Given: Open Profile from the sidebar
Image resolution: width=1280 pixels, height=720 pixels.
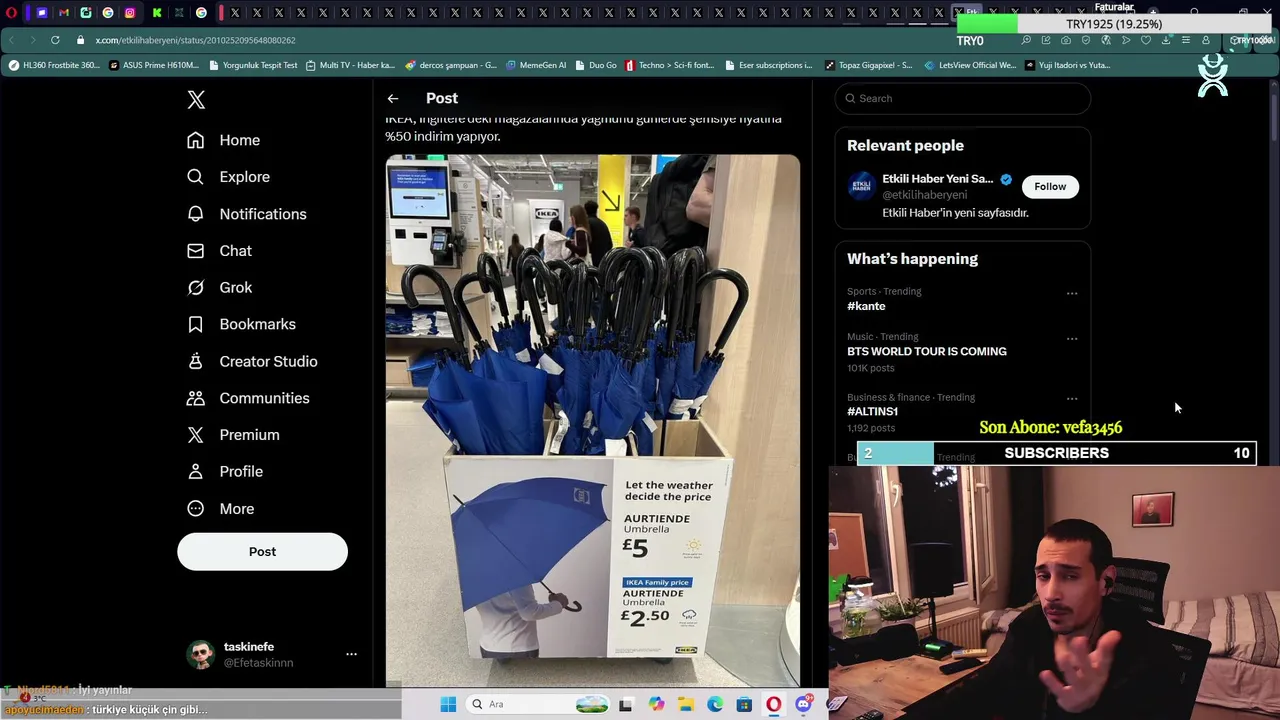Looking at the screenshot, I should point(225,472).
